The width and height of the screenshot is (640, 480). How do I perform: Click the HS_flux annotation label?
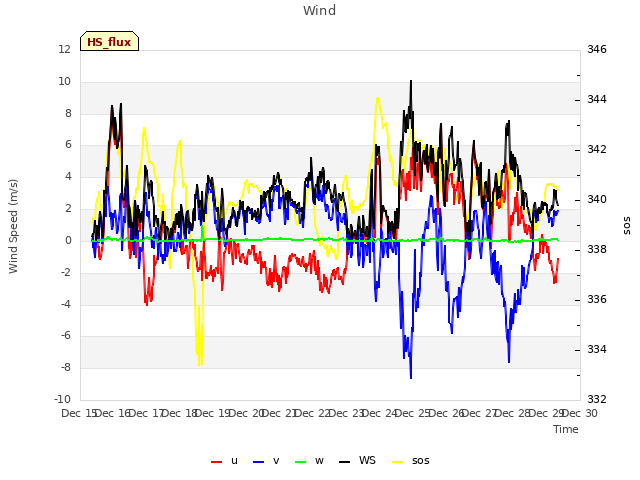[x=109, y=41]
